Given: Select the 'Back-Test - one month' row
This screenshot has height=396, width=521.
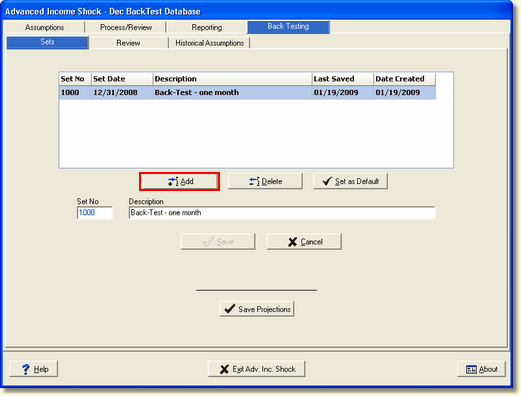Looking at the screenshot, I should pyautogui.click(x=247, y=93).
